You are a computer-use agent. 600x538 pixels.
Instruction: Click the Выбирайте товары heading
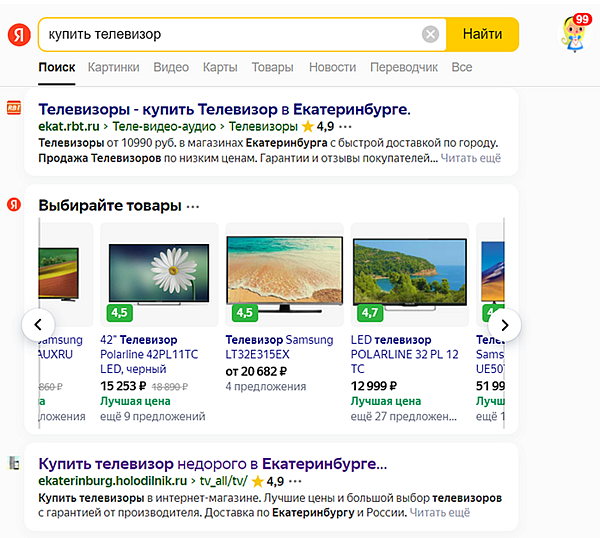point(110,205)
